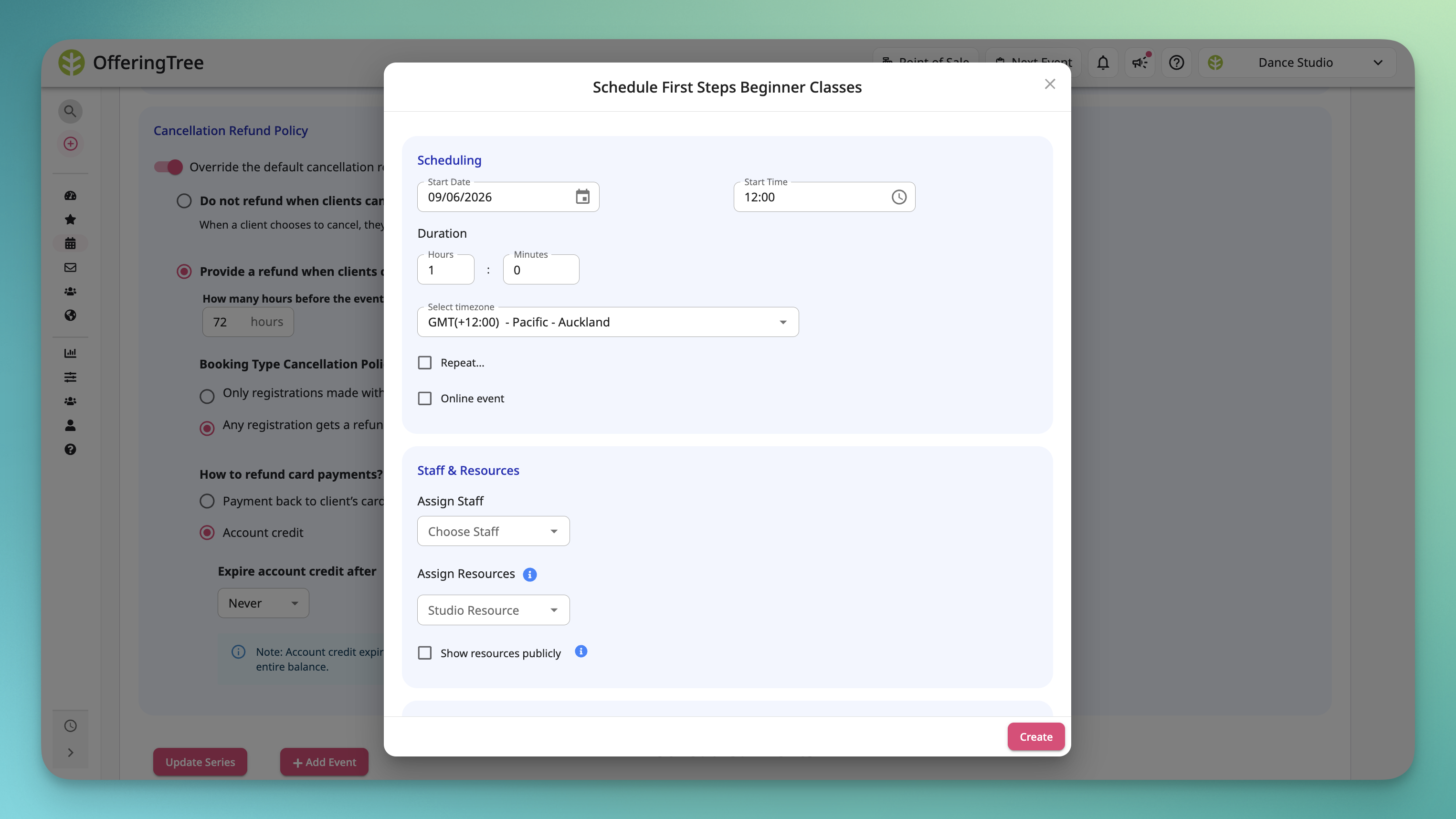This screenshot has width=1456, height=819.
Task: Open the sidebar question mark help icon
Action: [70, 449]
